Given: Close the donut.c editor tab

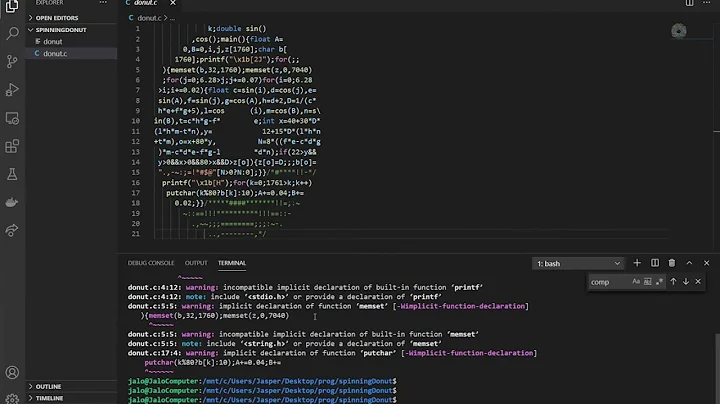Looking at the screenshot, I should click(x=173, y=3).
